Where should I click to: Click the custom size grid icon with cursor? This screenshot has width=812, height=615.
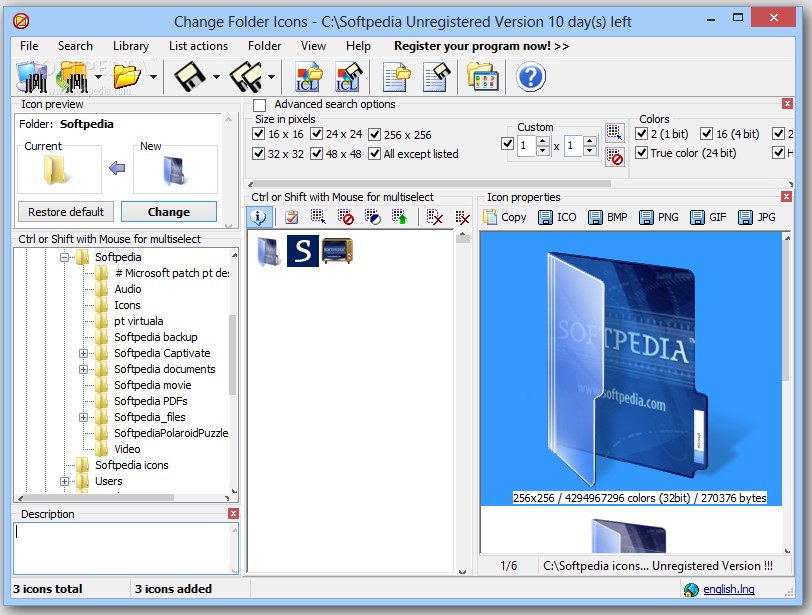[x=615, y=133]
